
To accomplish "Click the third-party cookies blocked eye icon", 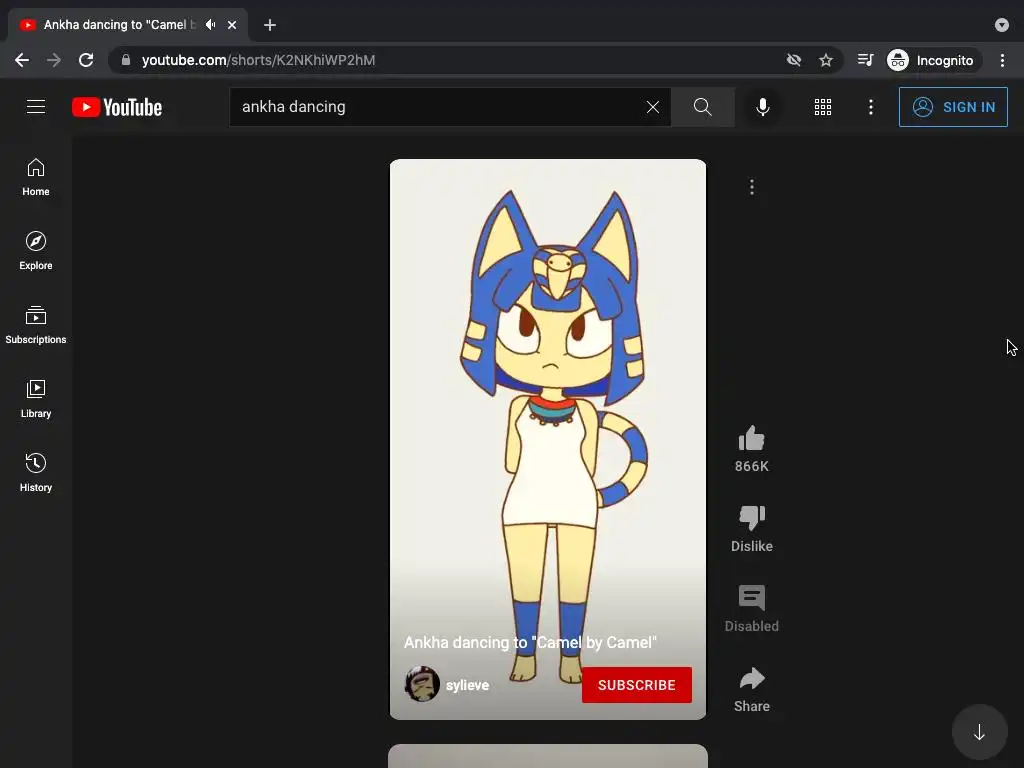I will 793,60.
